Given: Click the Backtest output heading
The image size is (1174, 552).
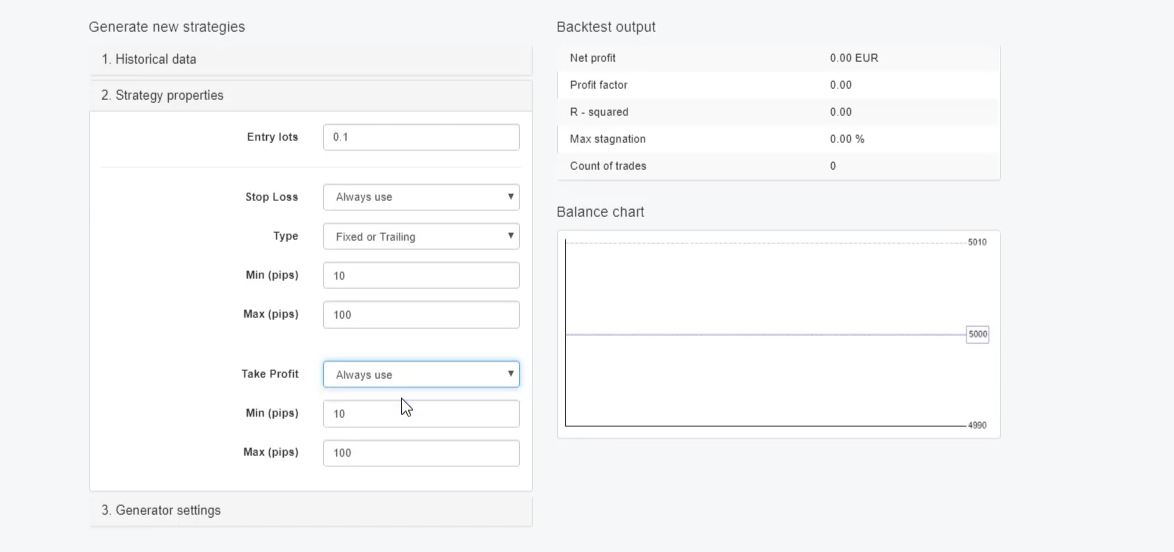Looking at the screenshot, I should point(606,27).
